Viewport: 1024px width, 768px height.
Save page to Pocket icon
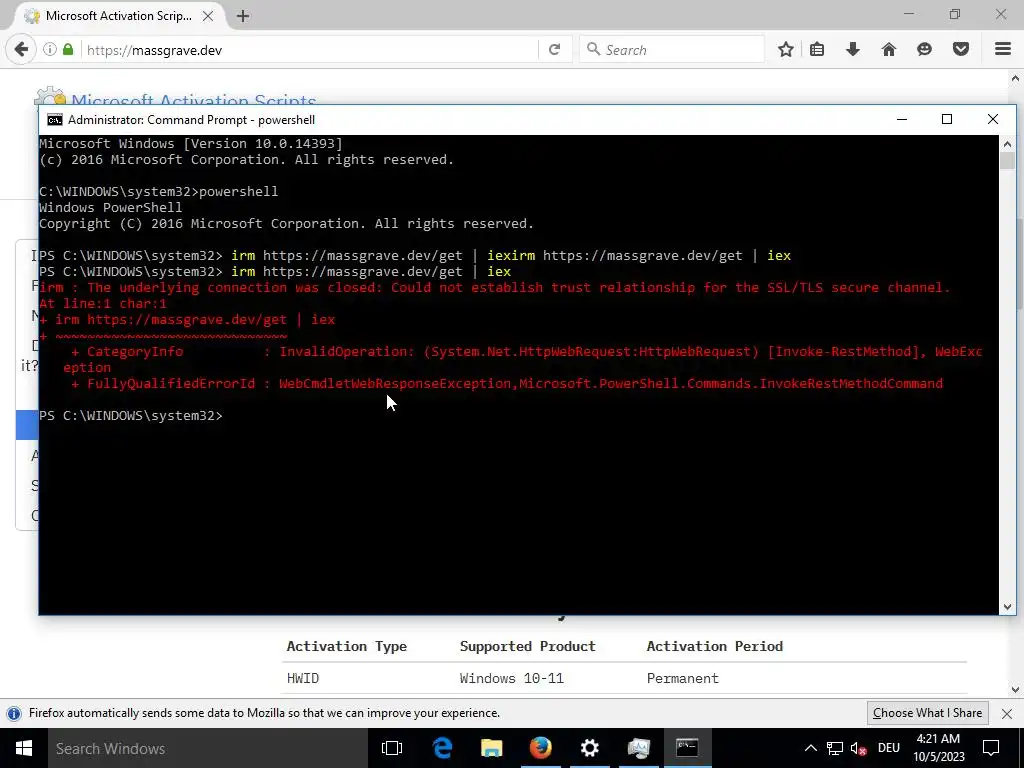(x=961, y=50)
